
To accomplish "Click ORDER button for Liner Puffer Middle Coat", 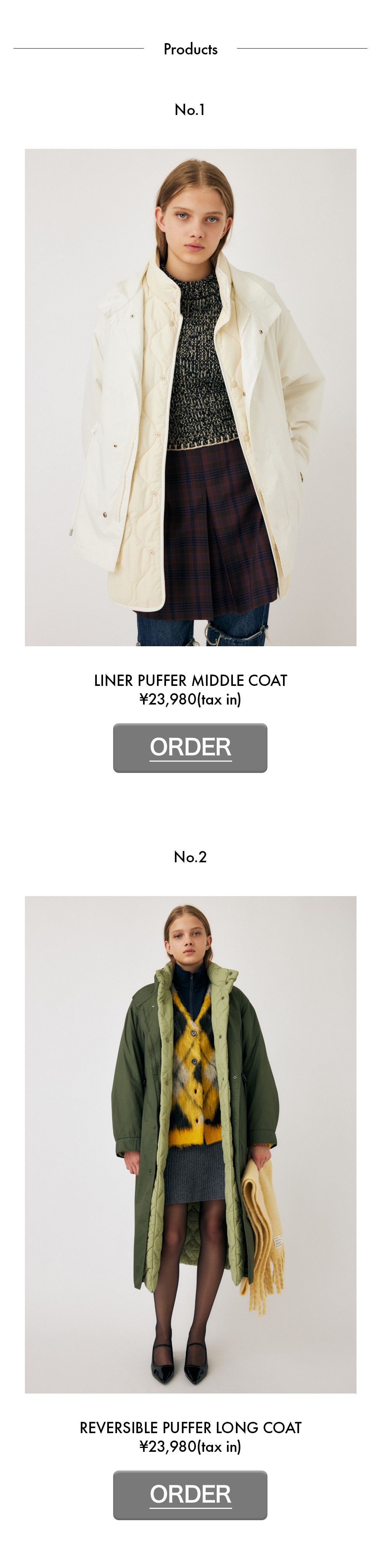I will (190, 748).
